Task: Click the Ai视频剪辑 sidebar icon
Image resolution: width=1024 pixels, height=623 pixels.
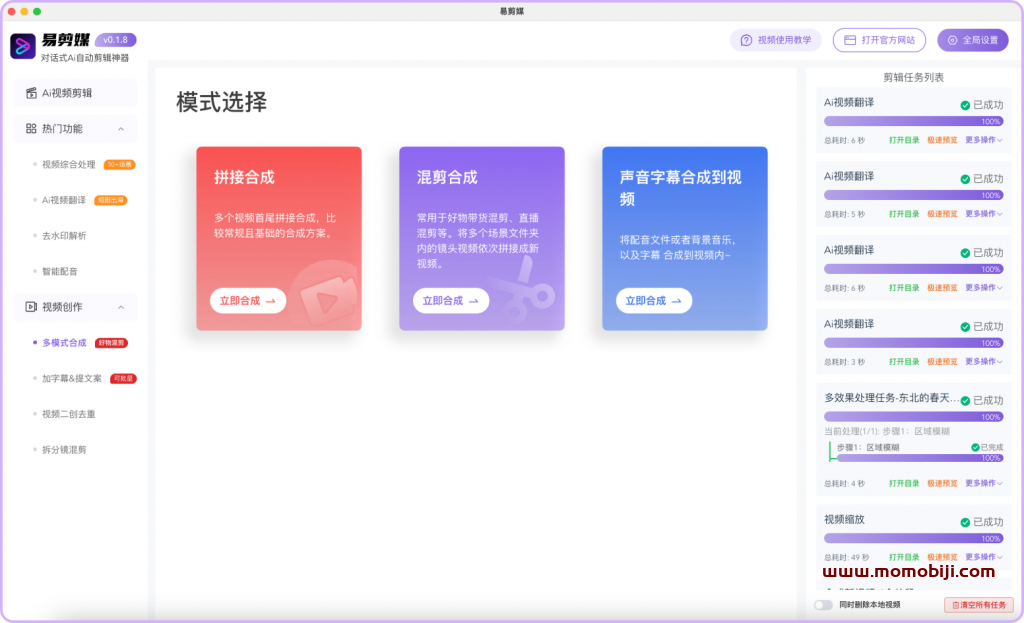Action: click(31, 93)
